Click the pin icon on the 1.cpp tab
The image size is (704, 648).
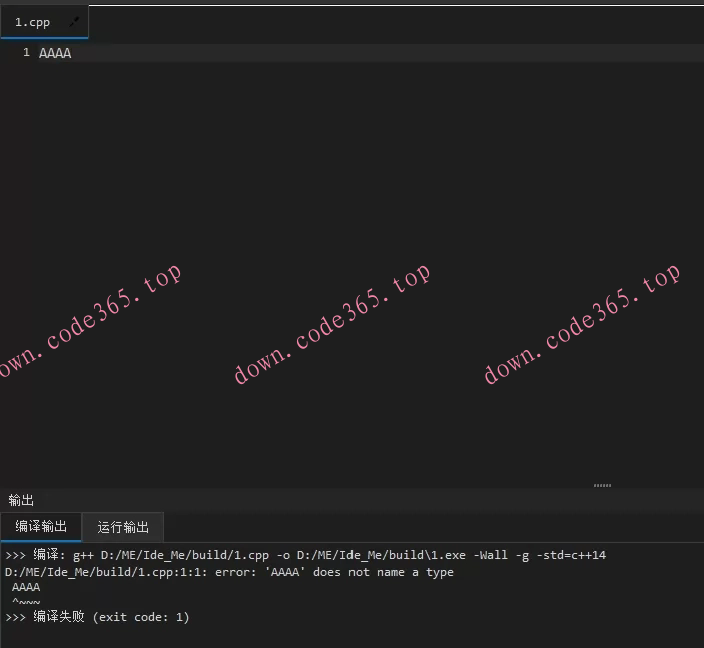tap(75, 22)
